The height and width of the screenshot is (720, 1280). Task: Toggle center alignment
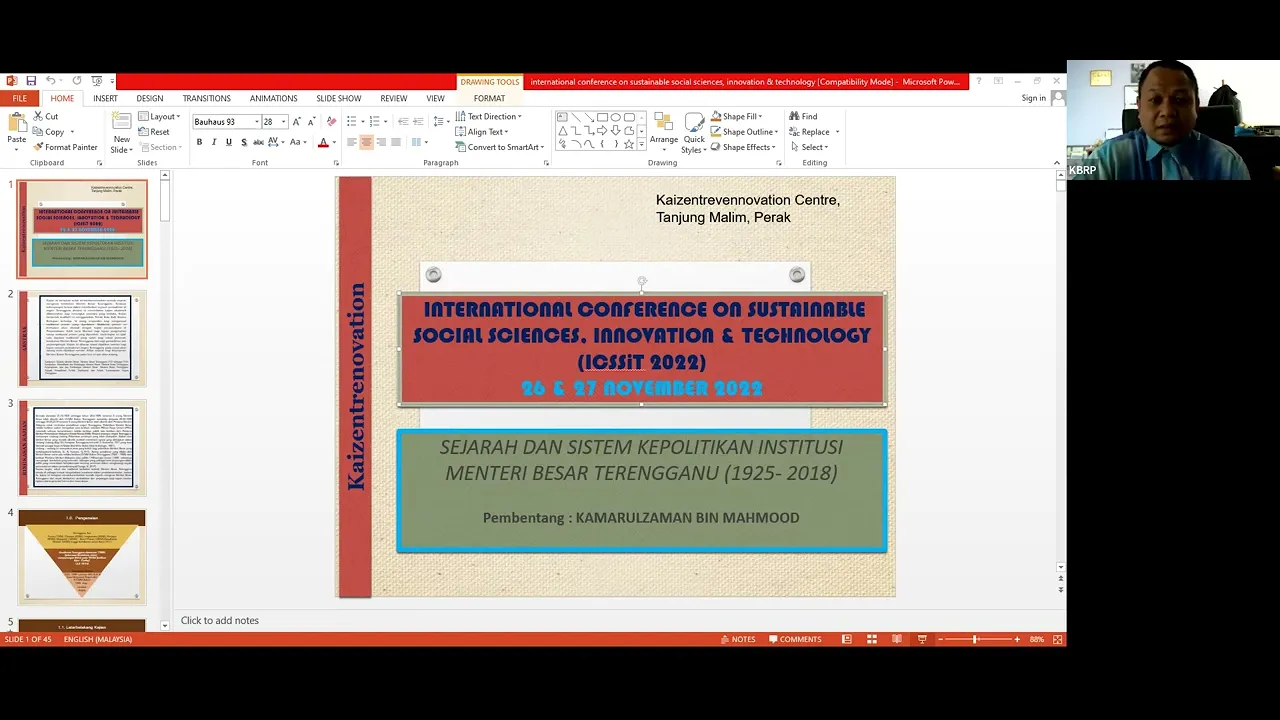[x=366, y=143]
